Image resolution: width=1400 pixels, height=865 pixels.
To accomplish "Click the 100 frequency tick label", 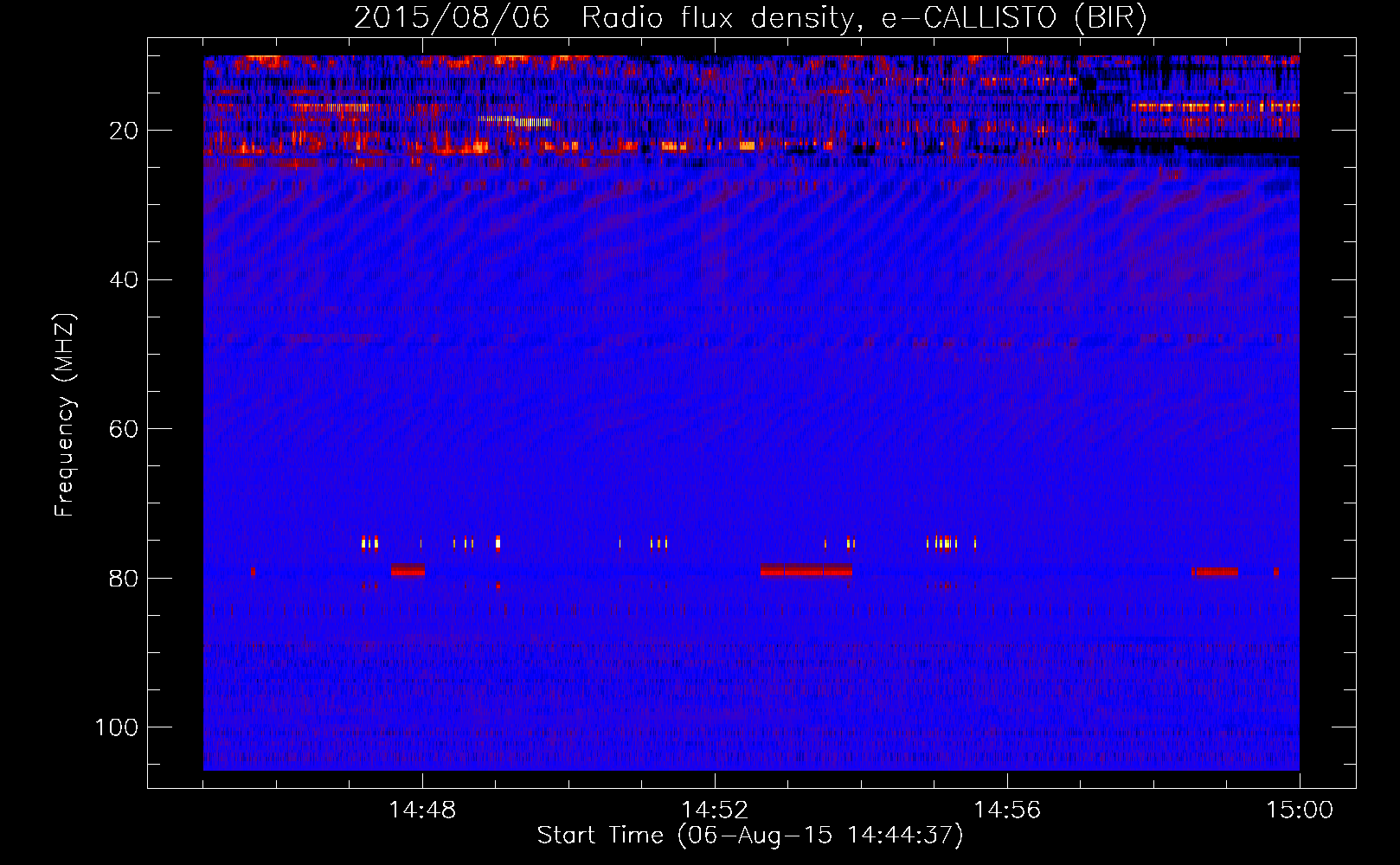I will (117, 727).
